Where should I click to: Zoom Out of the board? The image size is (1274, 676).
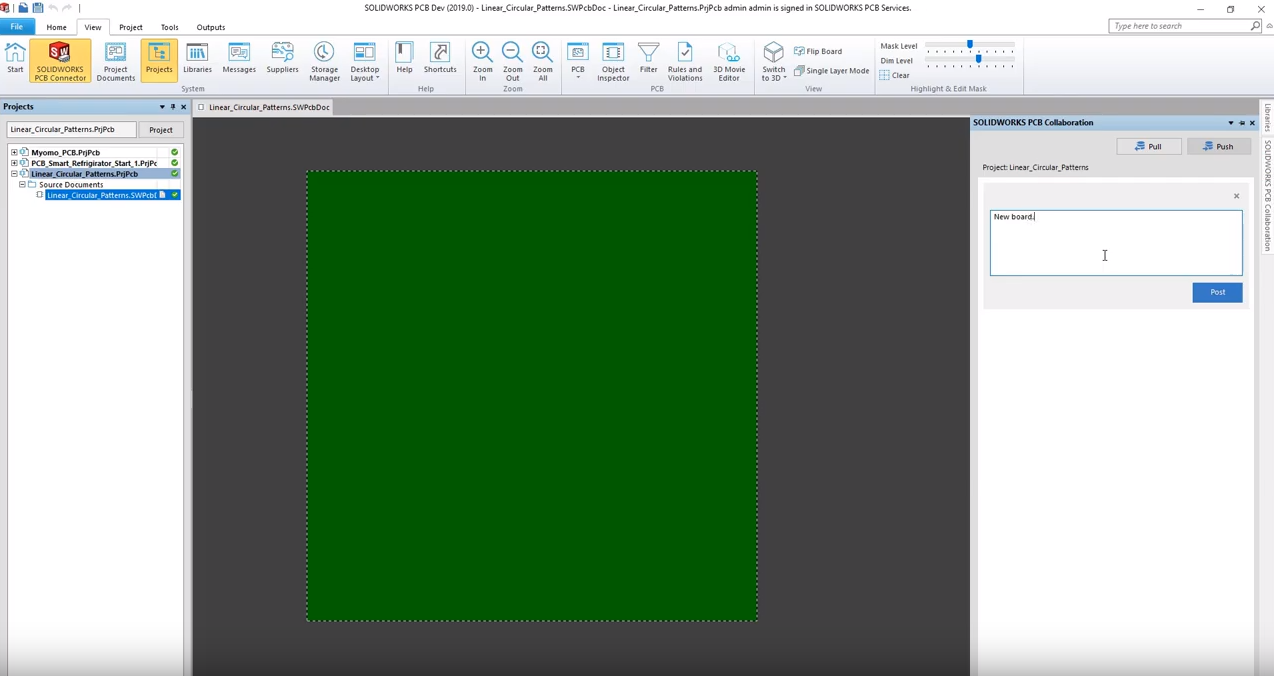pos(512,61)
